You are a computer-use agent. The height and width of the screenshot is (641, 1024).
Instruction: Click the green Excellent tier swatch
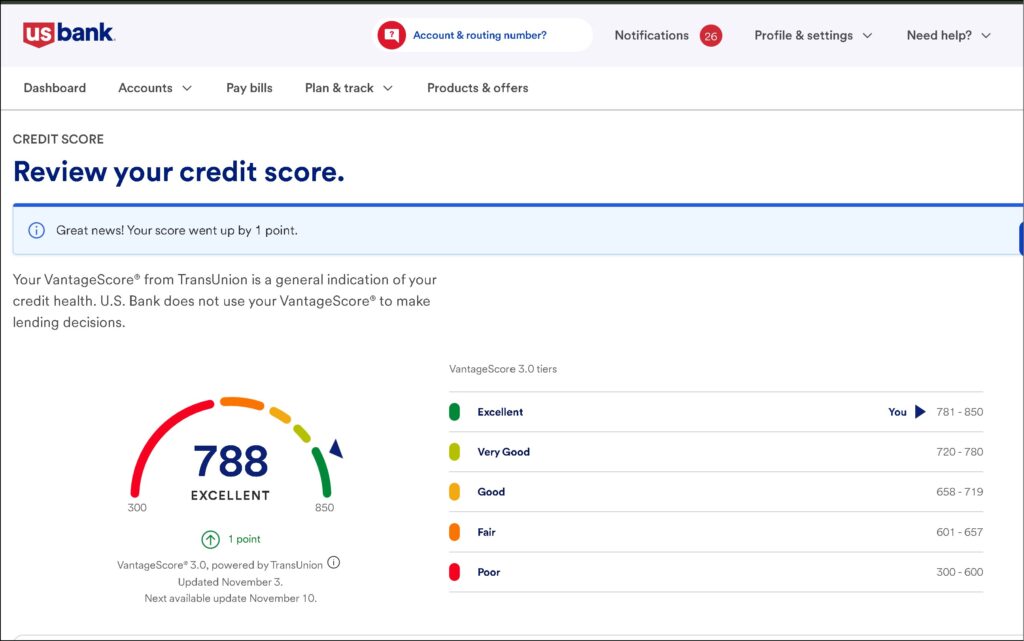coord(454,412)
